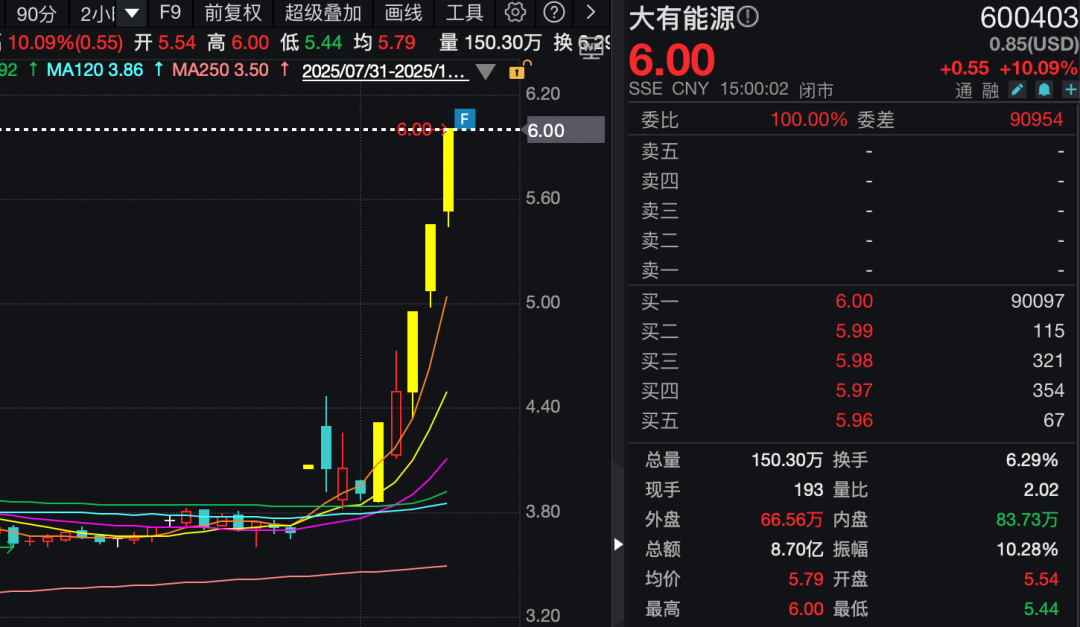The width and height of the screenshot is (1080, 627).
Task: Expand more toolbar options with right chevron
Action: [x=591, y=13]
